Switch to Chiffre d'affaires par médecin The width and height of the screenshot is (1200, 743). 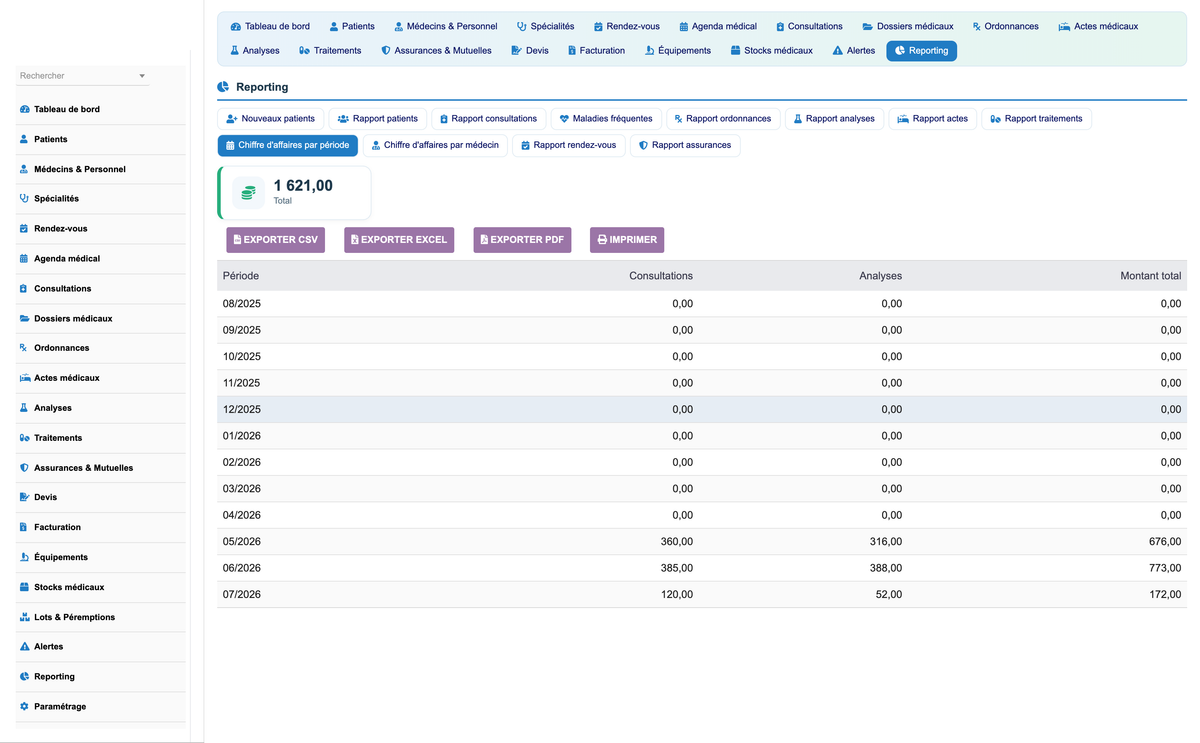tap(435, 146)
